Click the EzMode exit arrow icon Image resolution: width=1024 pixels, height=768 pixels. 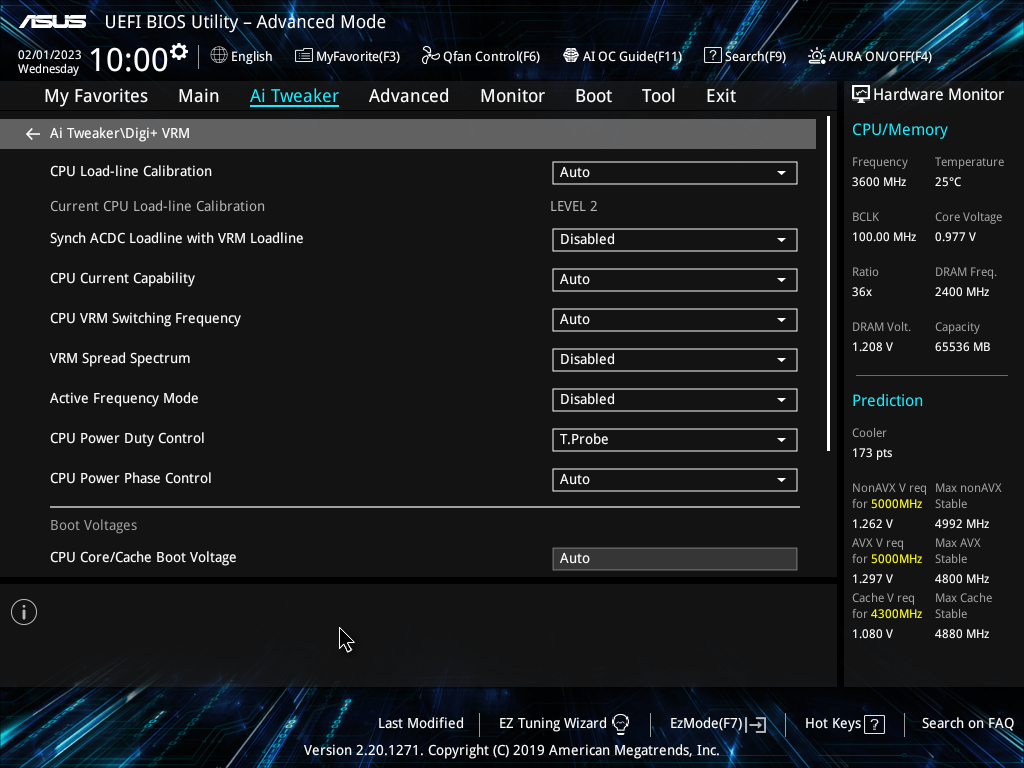pyautogui.click(x=756, y=724)
